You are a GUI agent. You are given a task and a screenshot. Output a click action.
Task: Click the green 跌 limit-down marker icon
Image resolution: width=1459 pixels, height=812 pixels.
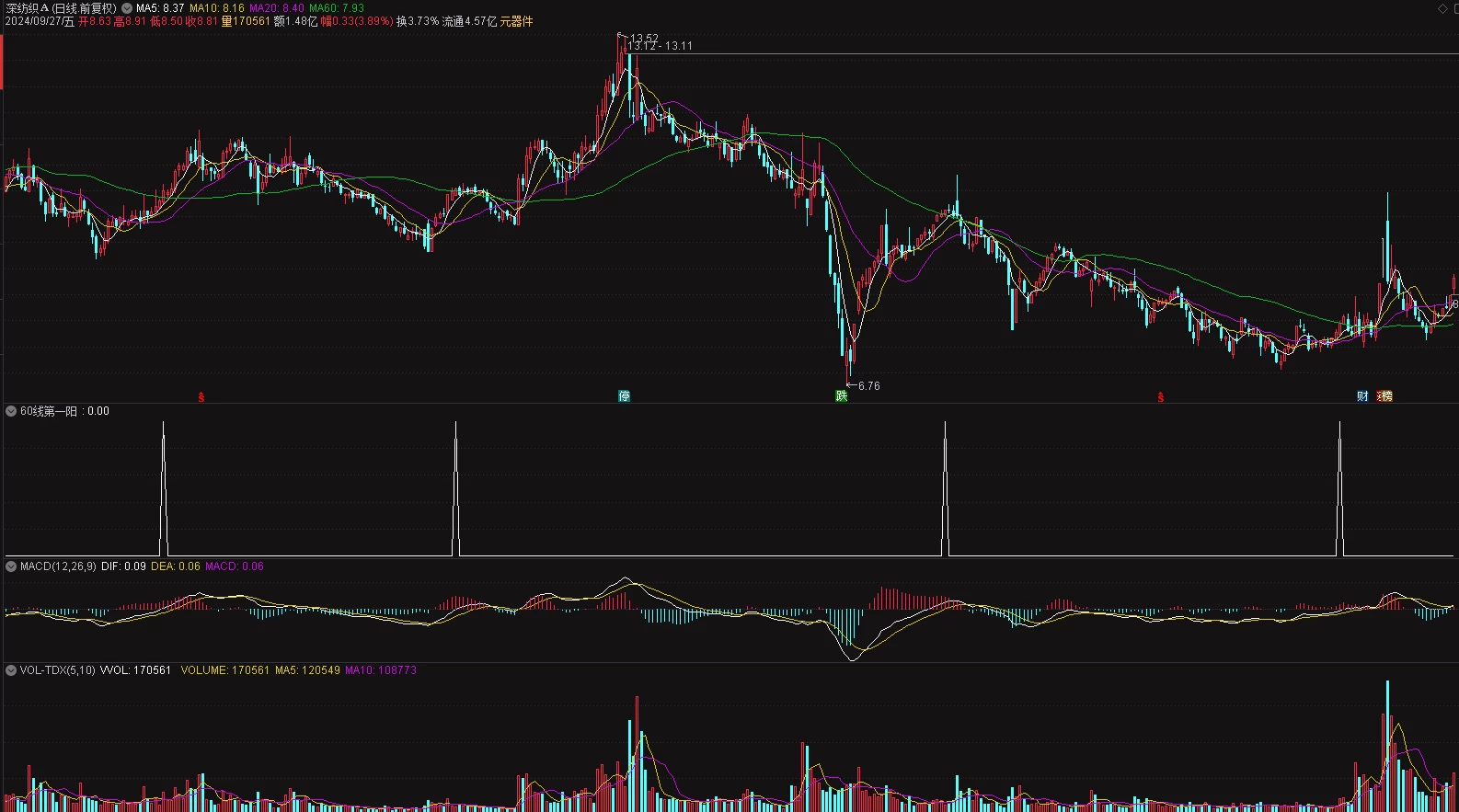click(841, 396)
